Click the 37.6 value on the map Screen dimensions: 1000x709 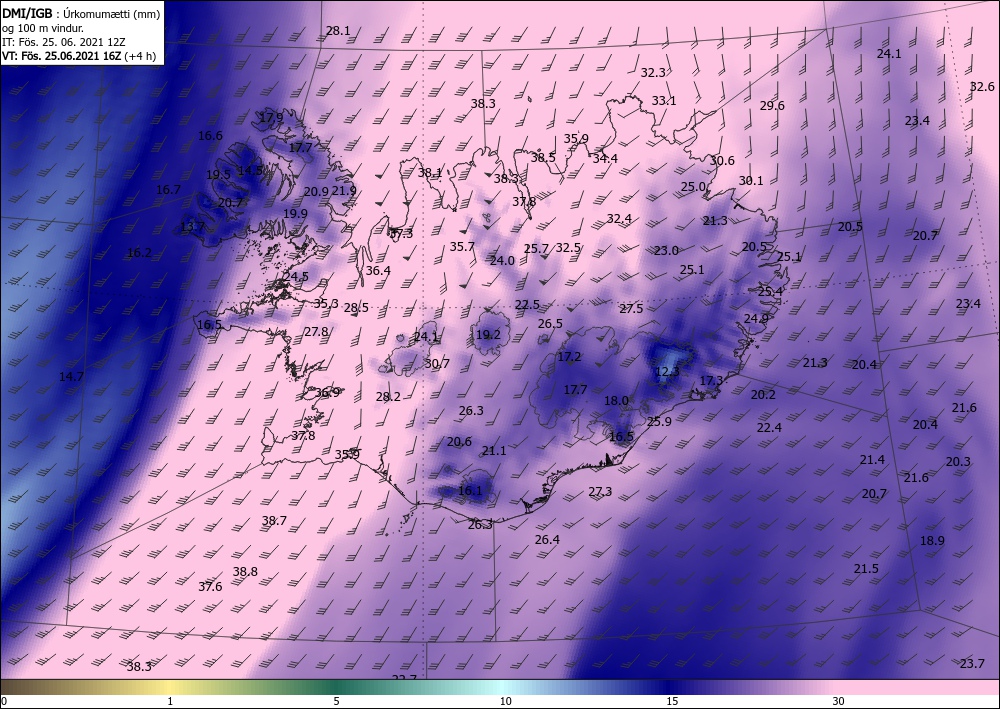coord(210,587)
